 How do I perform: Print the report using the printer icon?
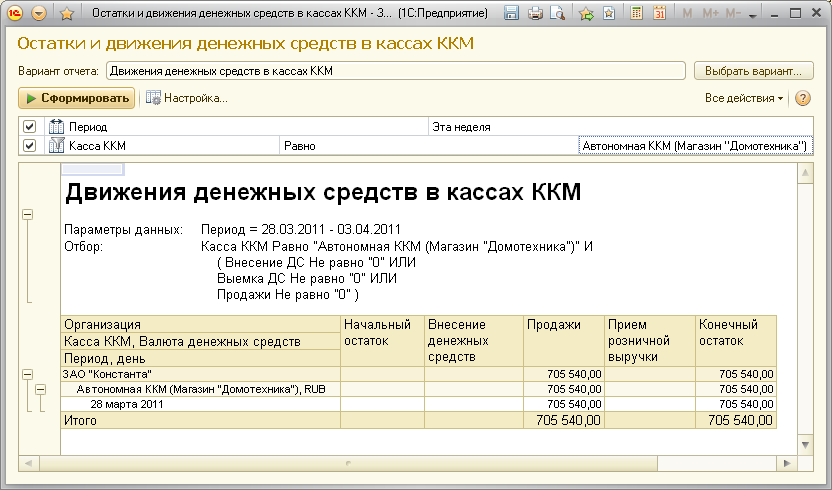click(535, 13)
